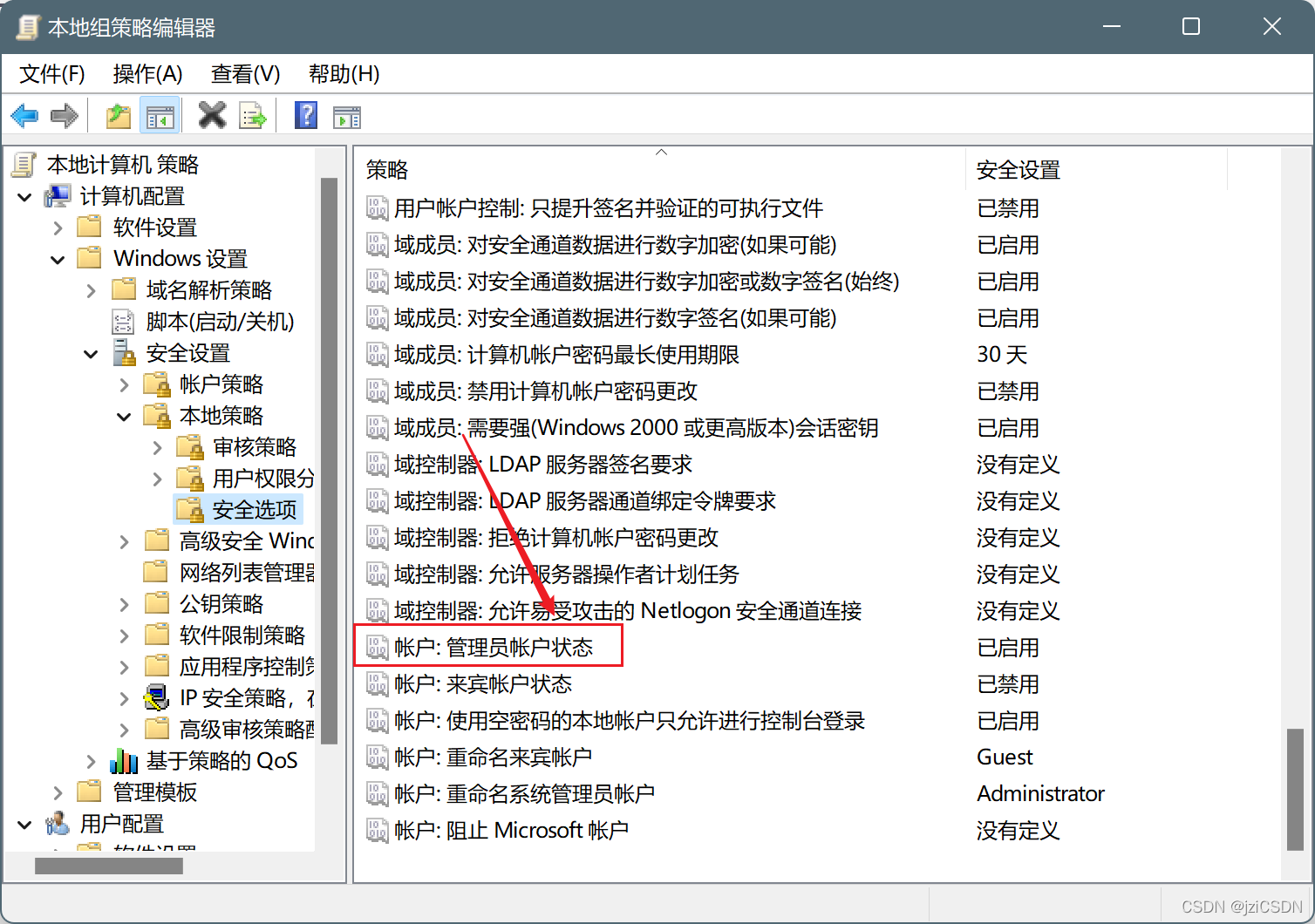The image size is (1315, 924).
Task: Click the policy list vertical scrollbar thumb
Action: 1296,789
